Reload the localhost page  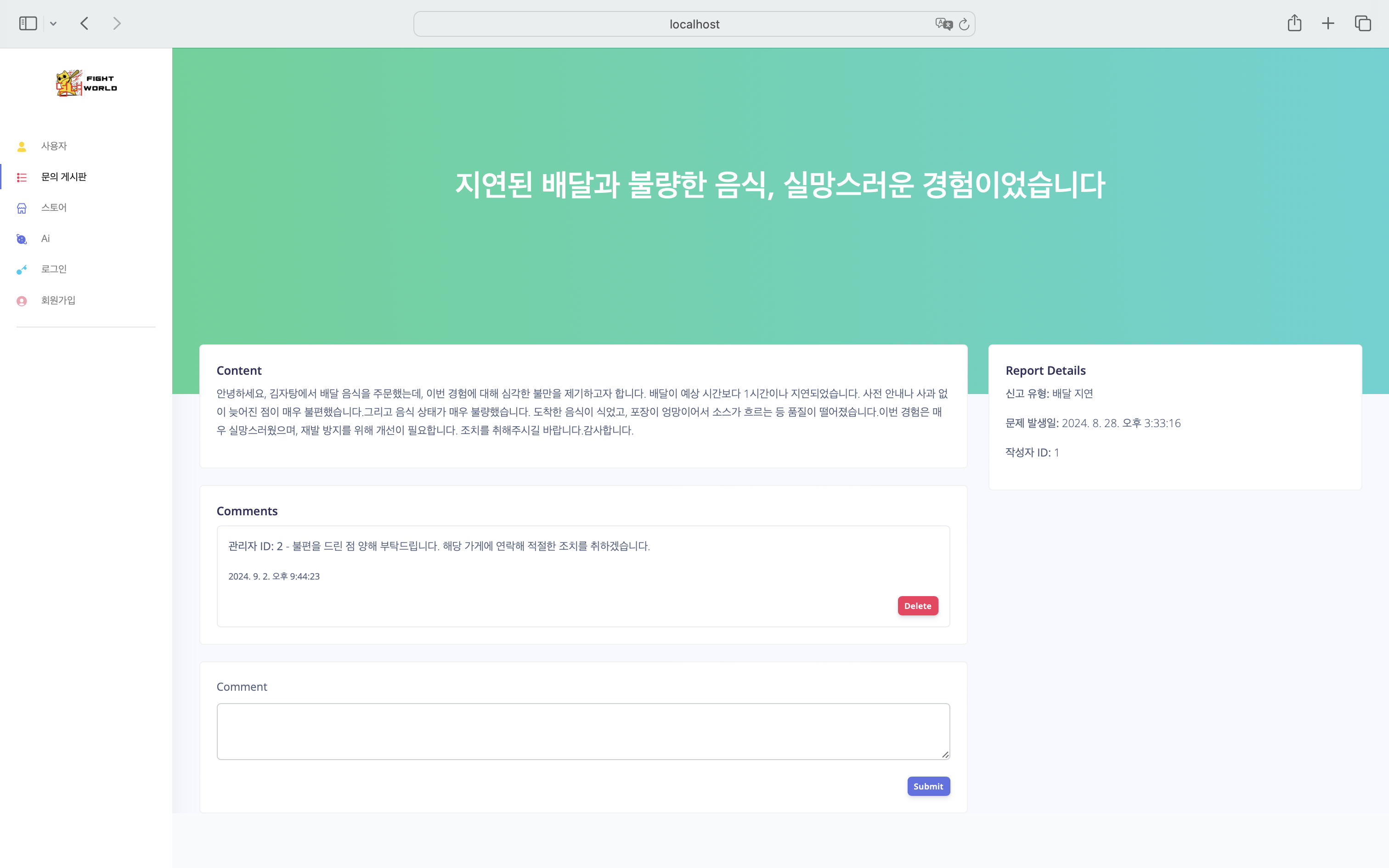tap(964, 24)
